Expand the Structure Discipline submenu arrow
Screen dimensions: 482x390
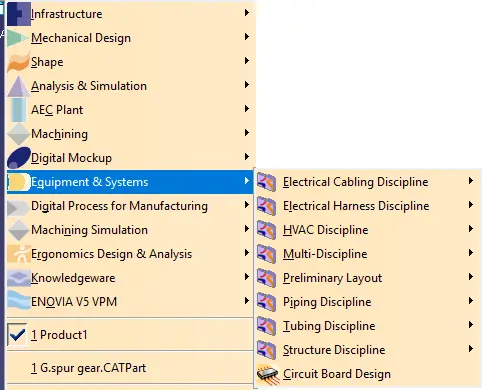[x=471, y=349]
